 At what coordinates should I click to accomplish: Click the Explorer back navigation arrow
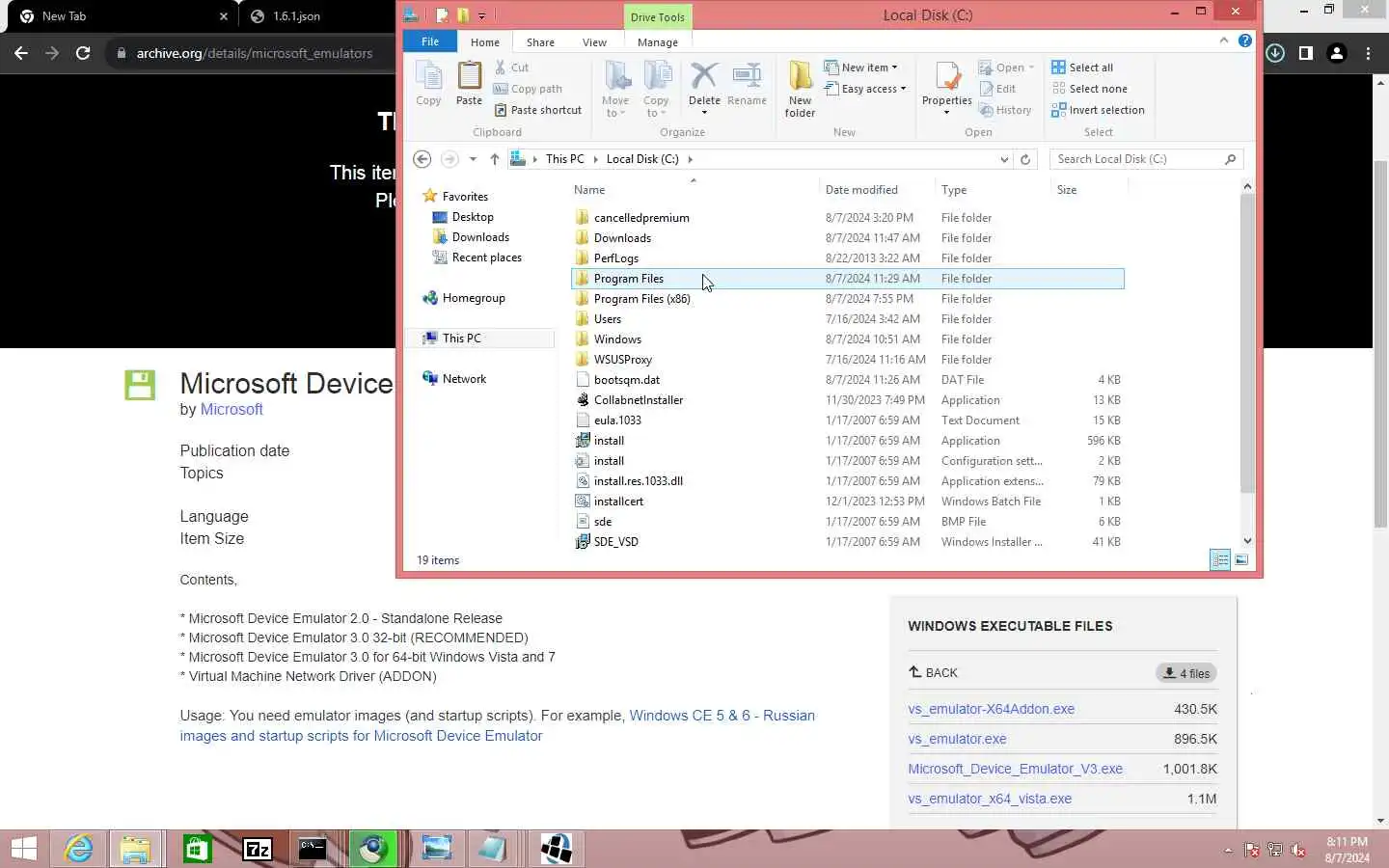[x=422, y=159]
